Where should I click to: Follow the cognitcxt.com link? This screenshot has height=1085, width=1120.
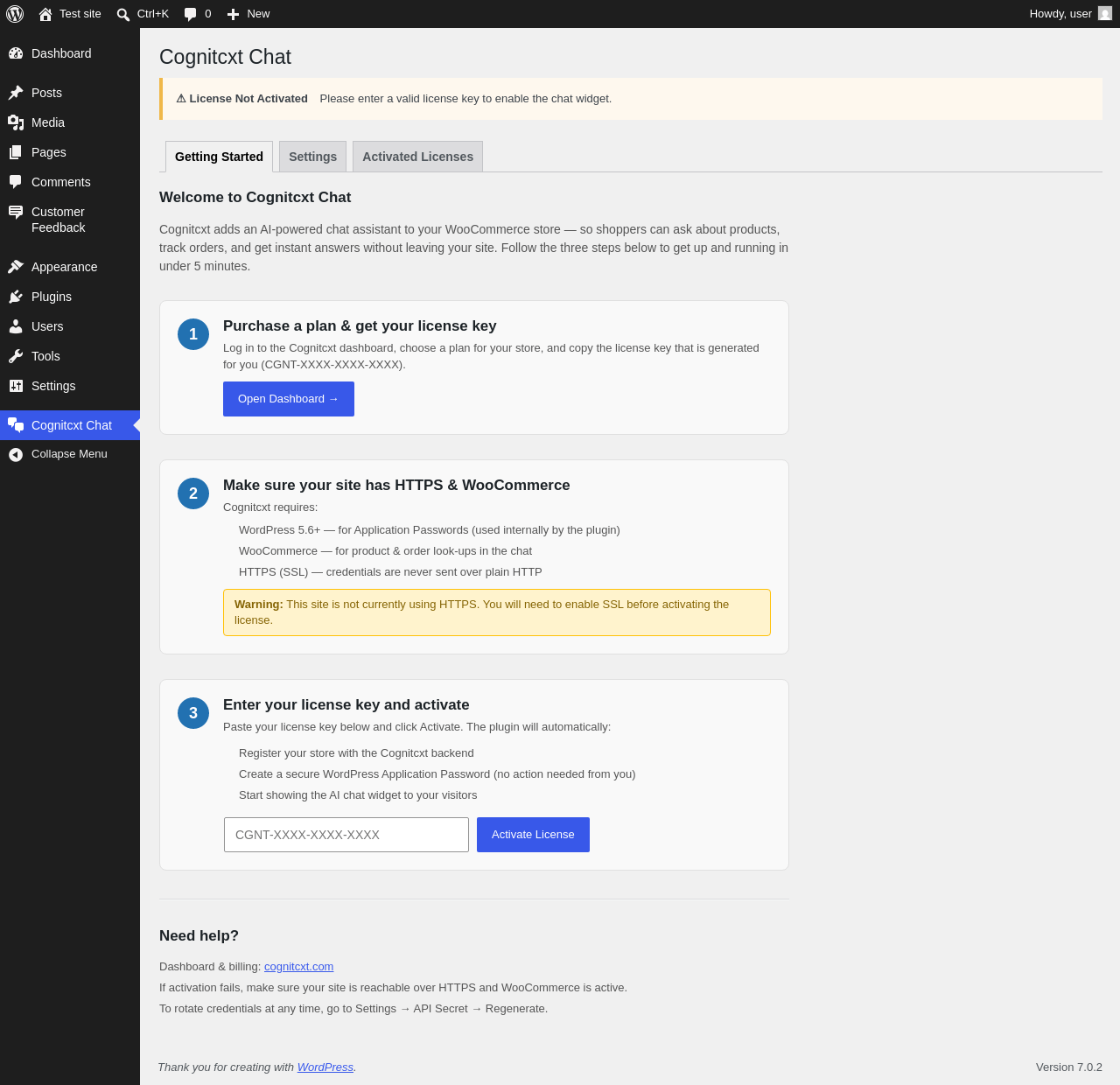(x=298, y=967)
